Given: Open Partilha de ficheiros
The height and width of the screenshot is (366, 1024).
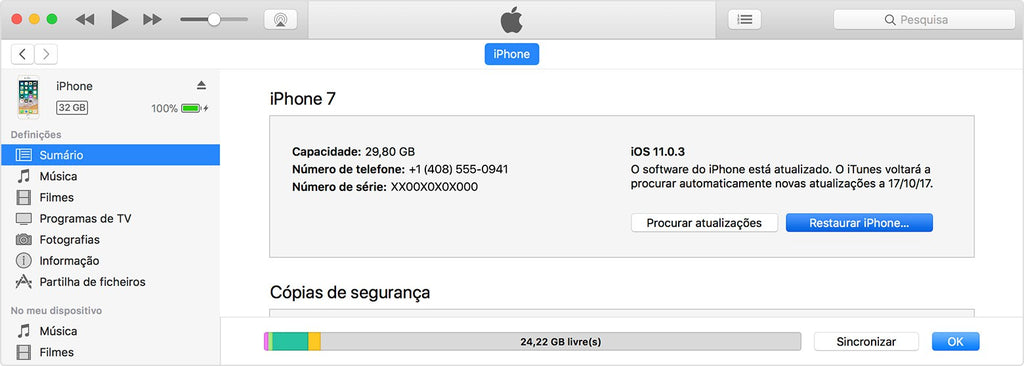Looking at the screenshot, I should point(110,282).
